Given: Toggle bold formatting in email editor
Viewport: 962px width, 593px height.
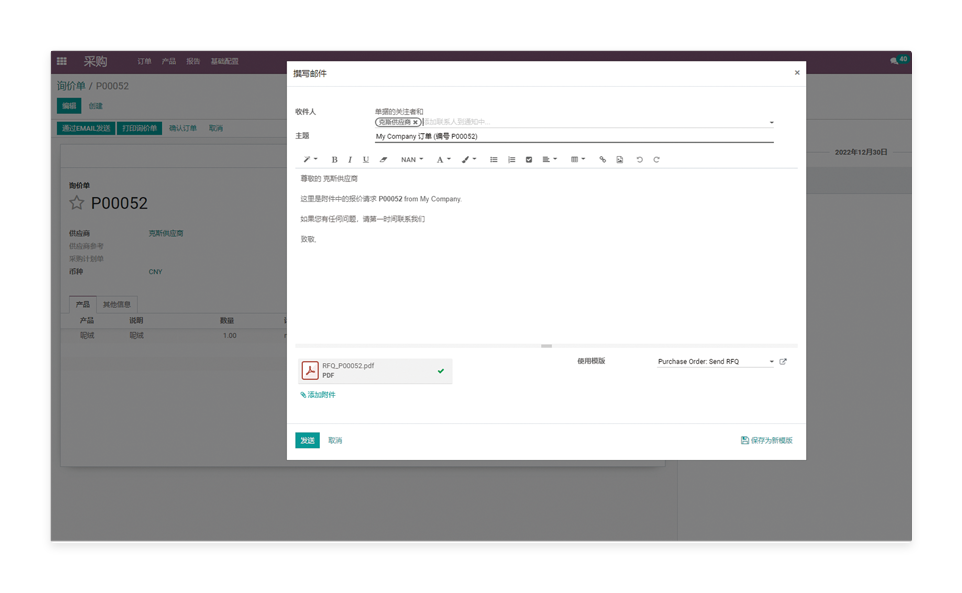Looking at the screenshot, I should (x=334, y=160).
